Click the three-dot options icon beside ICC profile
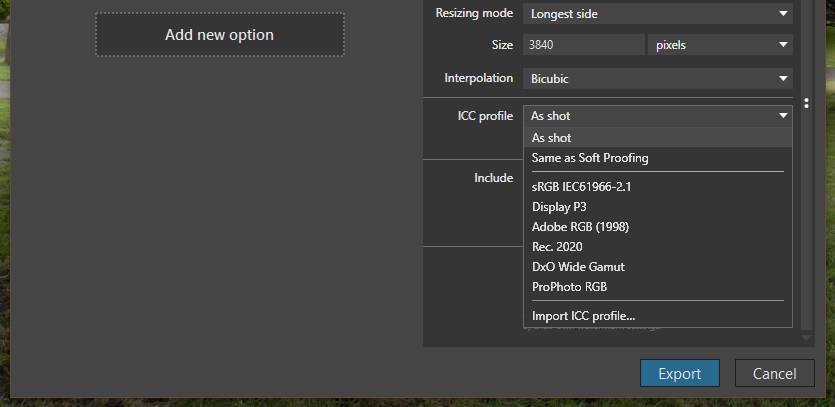835x407 pixels. tap(807, 104)
